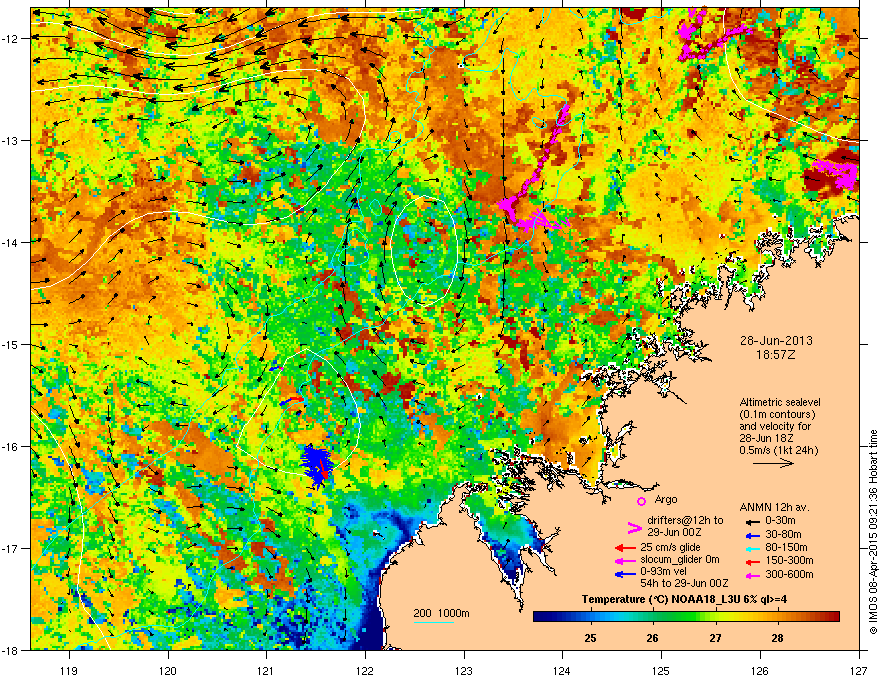Click the magenta drifter patch near the right edge
The image size is (880, 680).
pos(836,174)
